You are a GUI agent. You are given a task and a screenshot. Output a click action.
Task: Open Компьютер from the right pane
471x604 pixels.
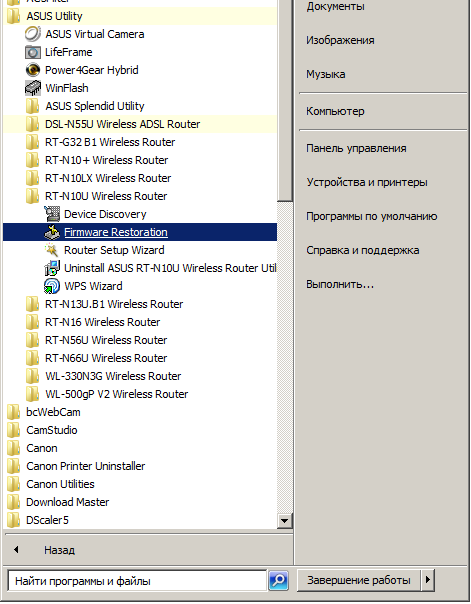click(x=335, y=111)
